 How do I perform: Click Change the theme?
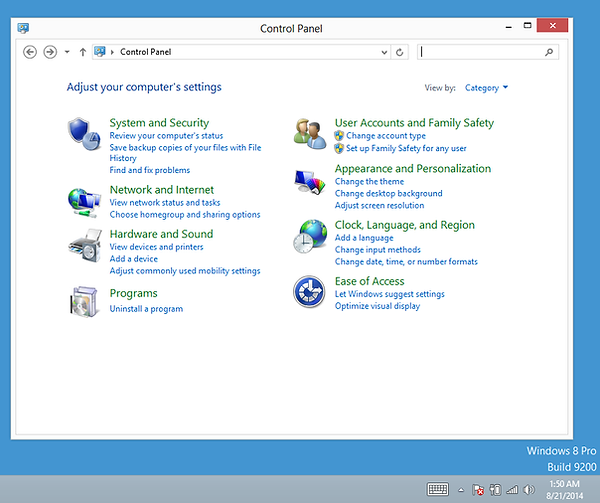tap(369, 181)
